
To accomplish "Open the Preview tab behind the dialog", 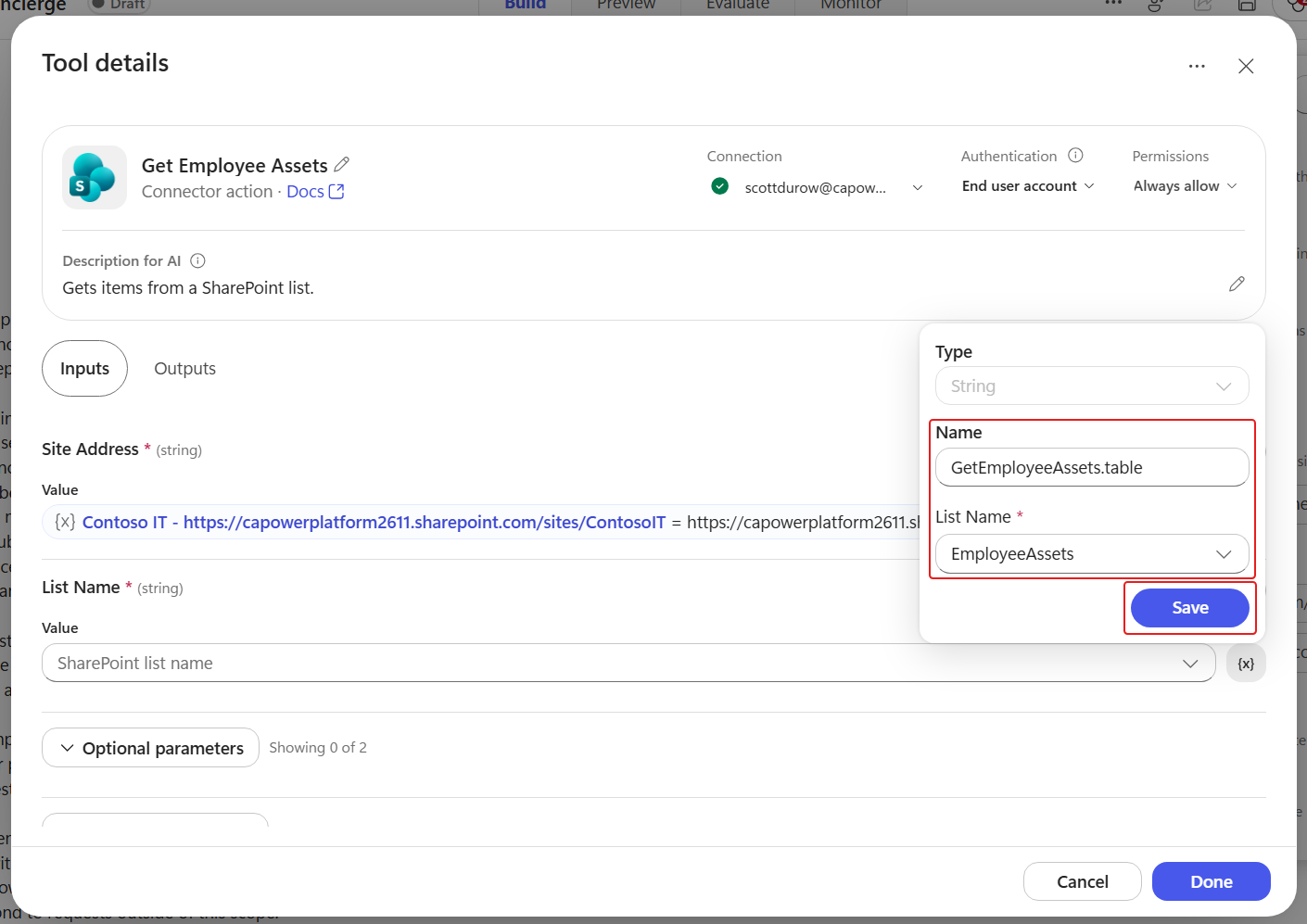I will point(626,5).
